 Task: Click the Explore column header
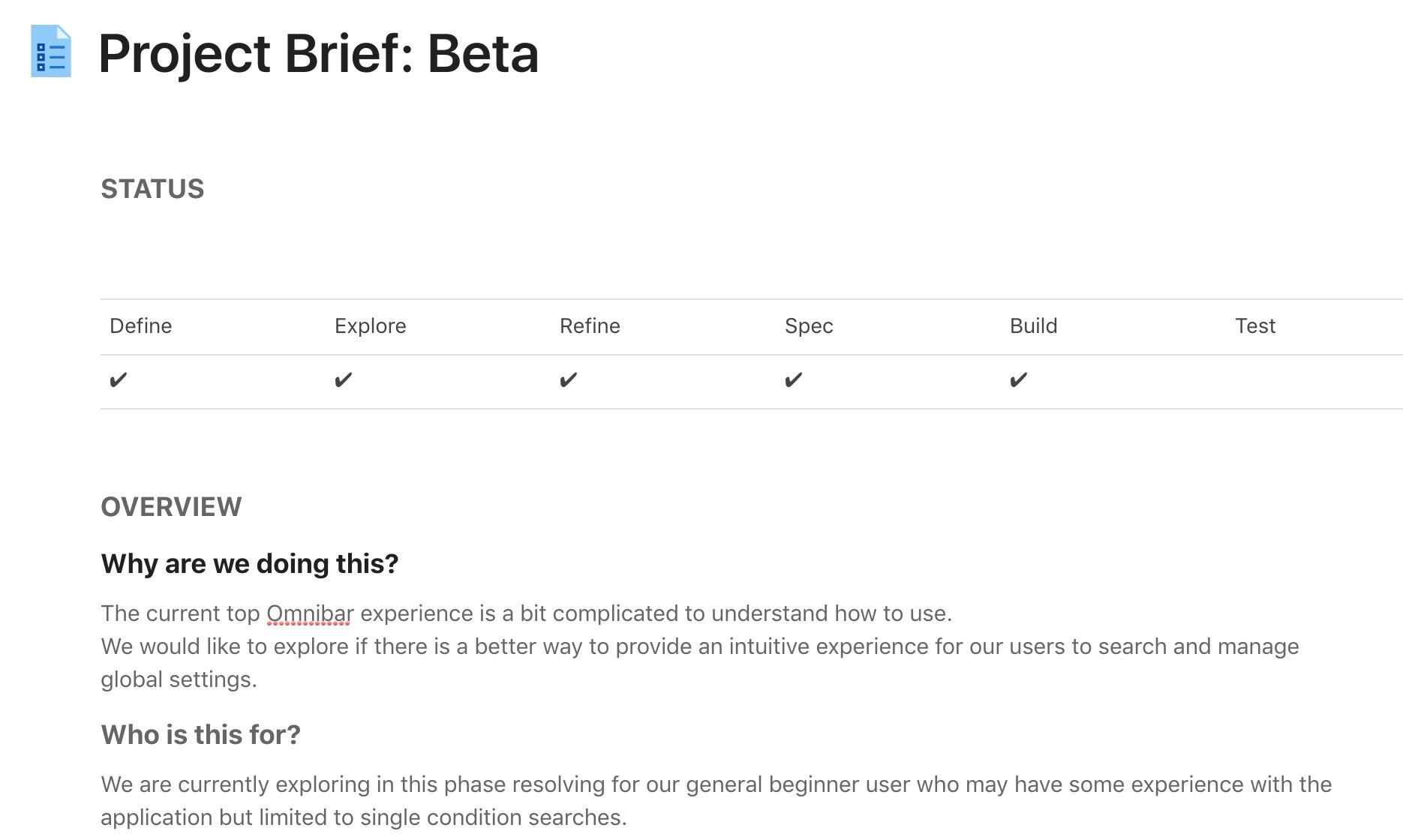point(371,326)
